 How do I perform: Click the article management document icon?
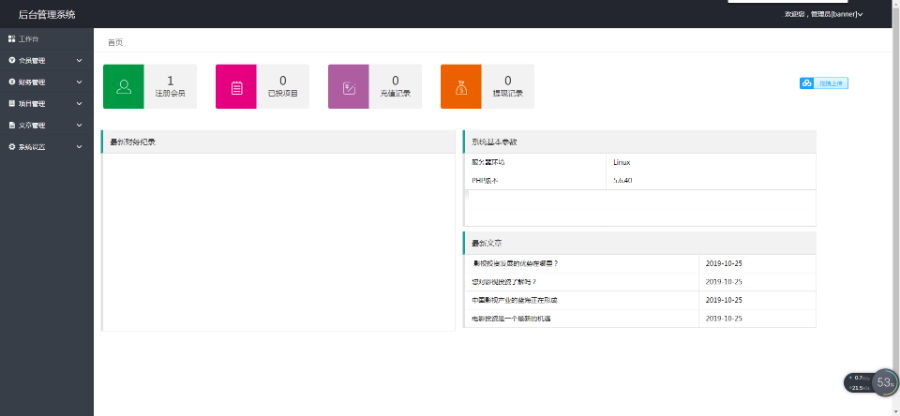pos(11,125)
